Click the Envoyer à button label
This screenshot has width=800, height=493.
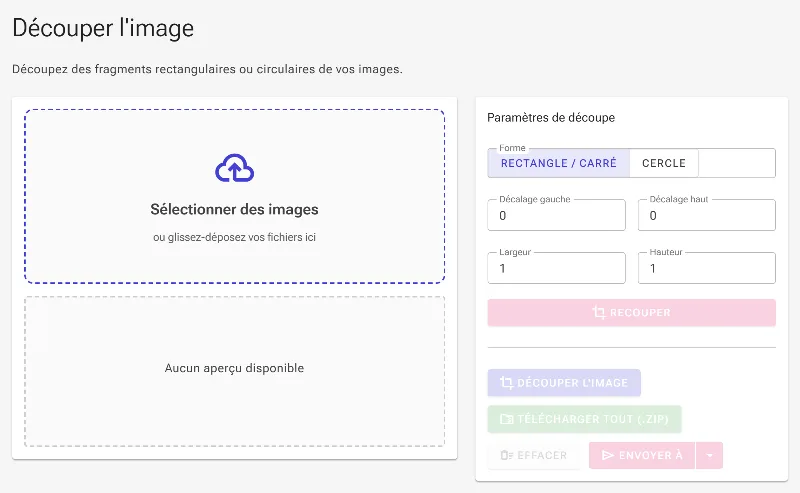(x=651, y=455)
